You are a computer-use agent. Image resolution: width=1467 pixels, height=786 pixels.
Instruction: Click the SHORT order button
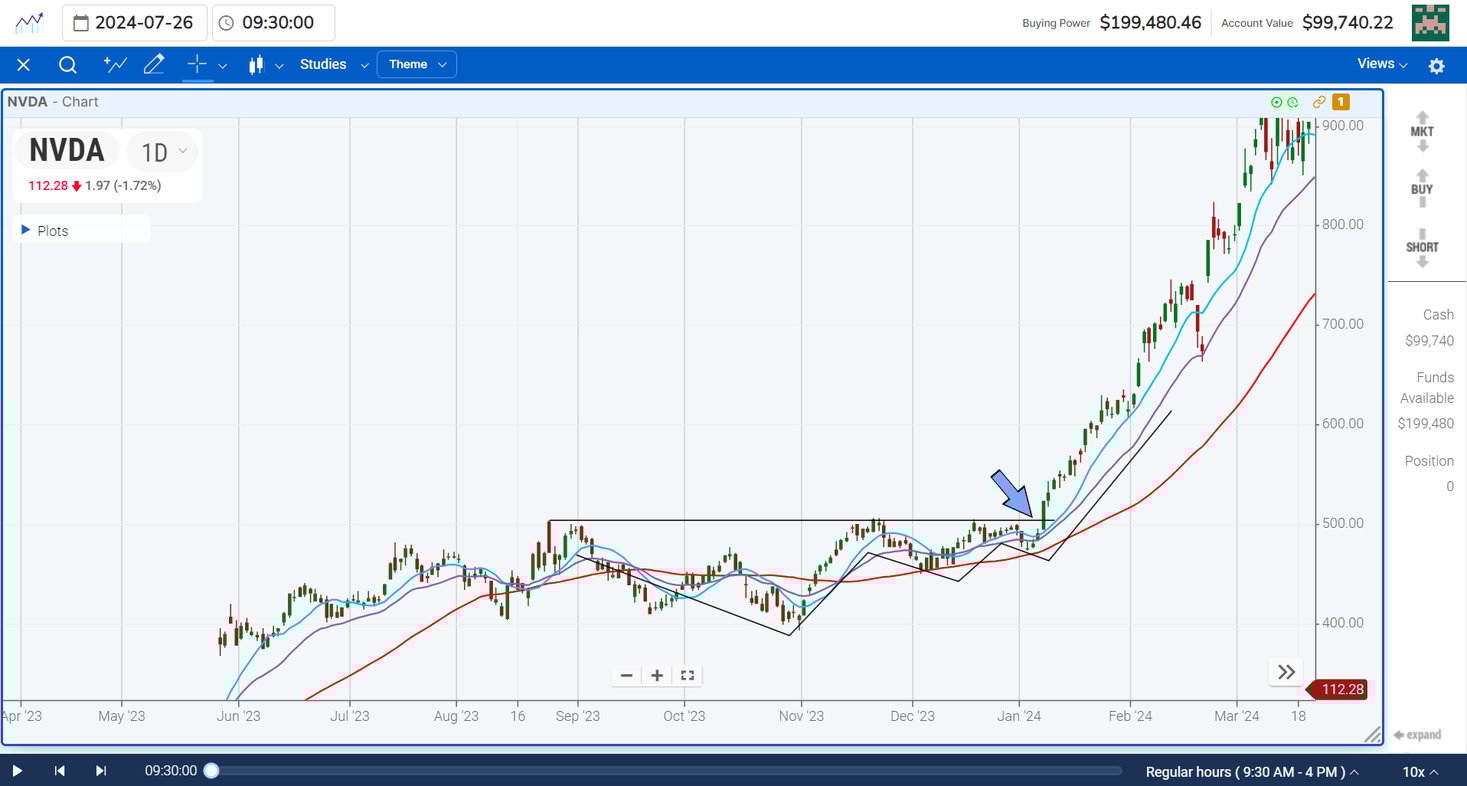1421,247
